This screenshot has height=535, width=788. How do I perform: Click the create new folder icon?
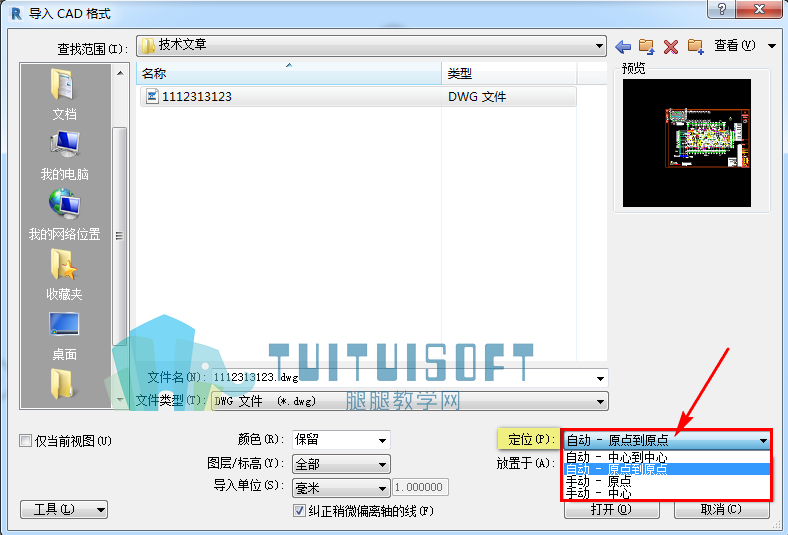coord(696,47)
